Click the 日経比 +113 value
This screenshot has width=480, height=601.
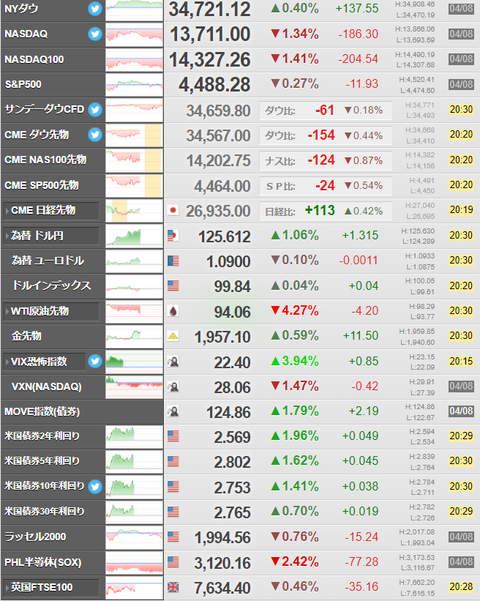pos(320,210)
